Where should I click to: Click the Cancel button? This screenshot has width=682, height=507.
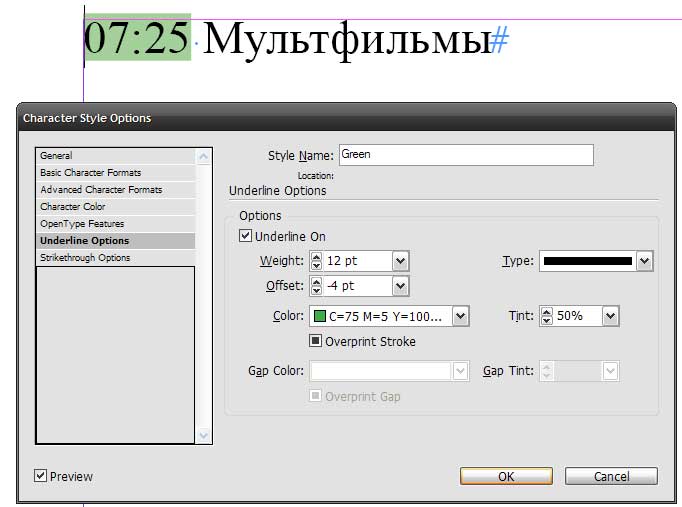pyautogui.click(x=611, y=476)
